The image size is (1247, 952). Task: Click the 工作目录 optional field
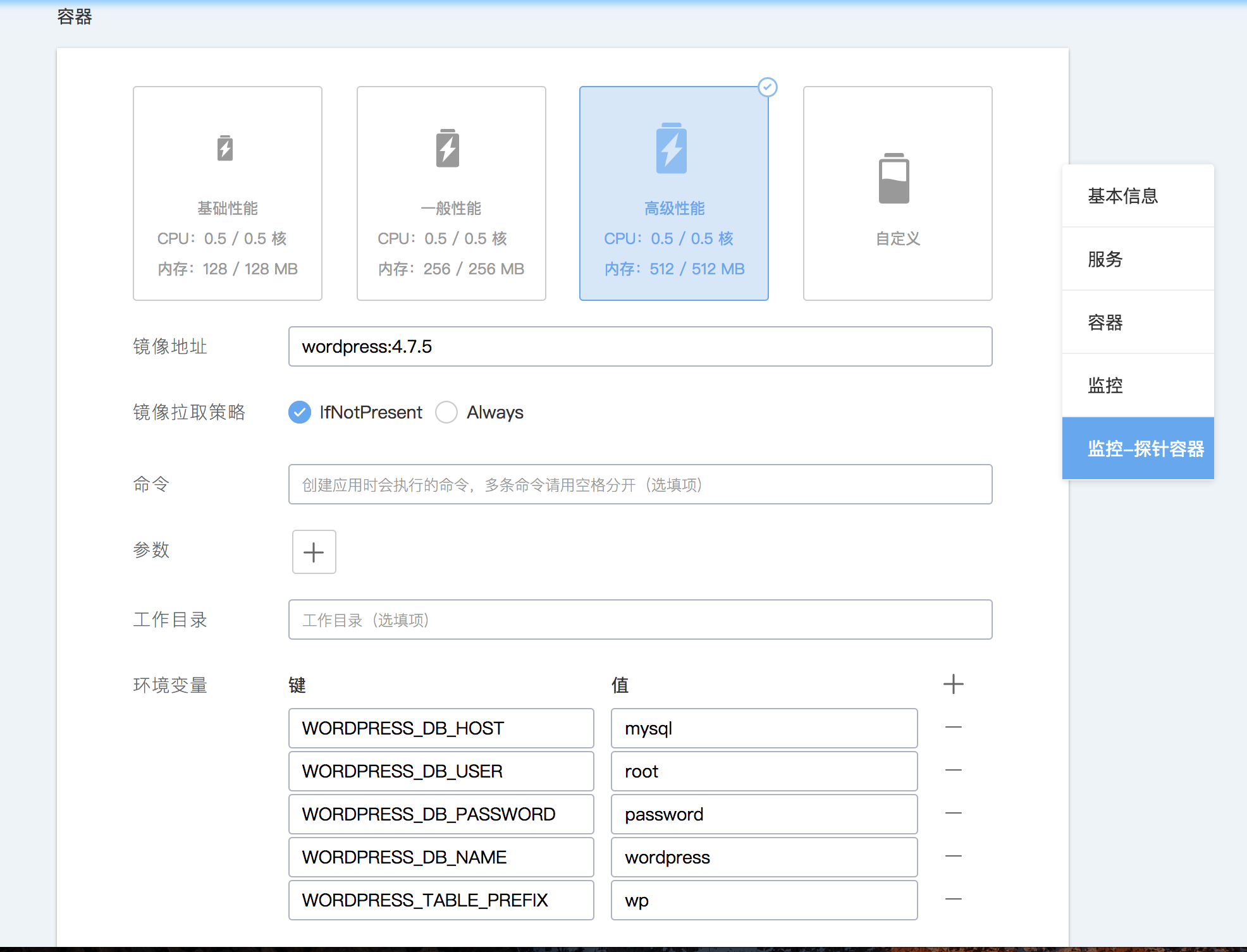640,619
